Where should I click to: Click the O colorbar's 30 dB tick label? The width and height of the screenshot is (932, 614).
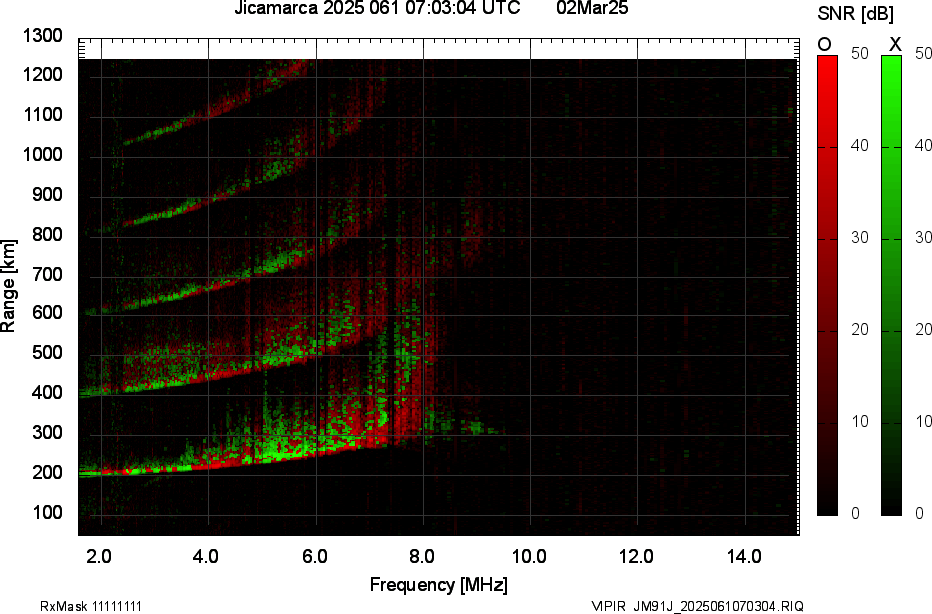pos(860,238)
